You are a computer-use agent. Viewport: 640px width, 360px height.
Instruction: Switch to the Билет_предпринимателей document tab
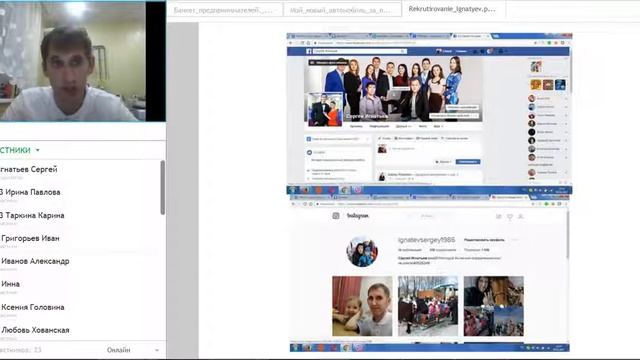(x=225, y=9)
